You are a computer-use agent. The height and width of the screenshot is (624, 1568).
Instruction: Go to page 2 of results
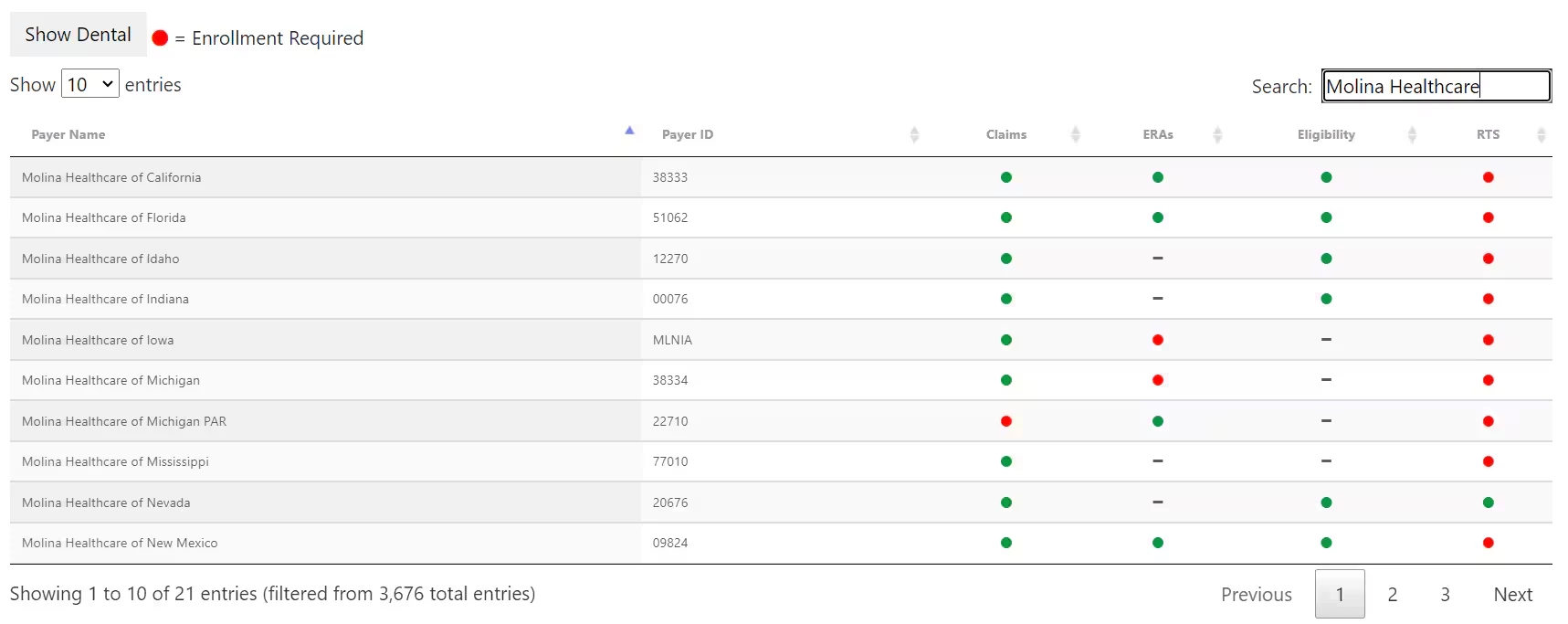(1392, 594)
